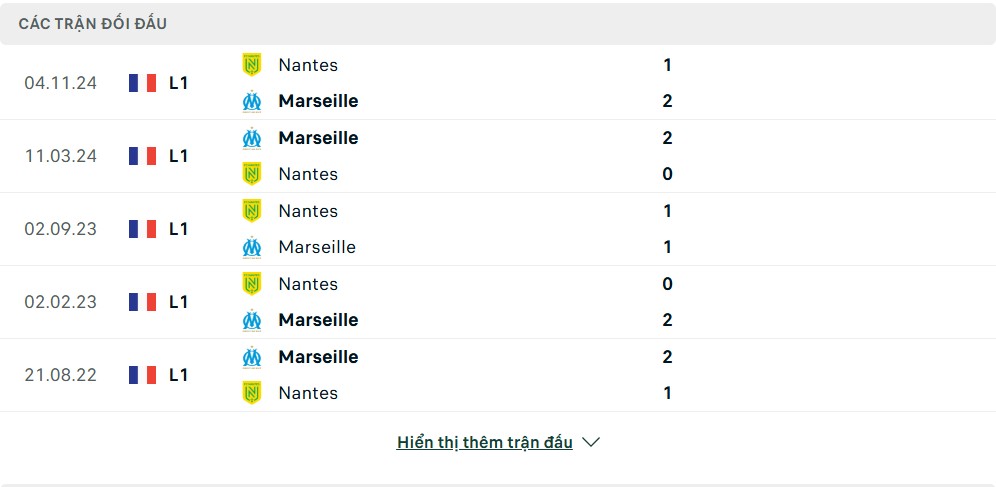Expand list with chevron next to Hiển thị thêm
This screenshot has width=996, height=487.
click(591, 442)
